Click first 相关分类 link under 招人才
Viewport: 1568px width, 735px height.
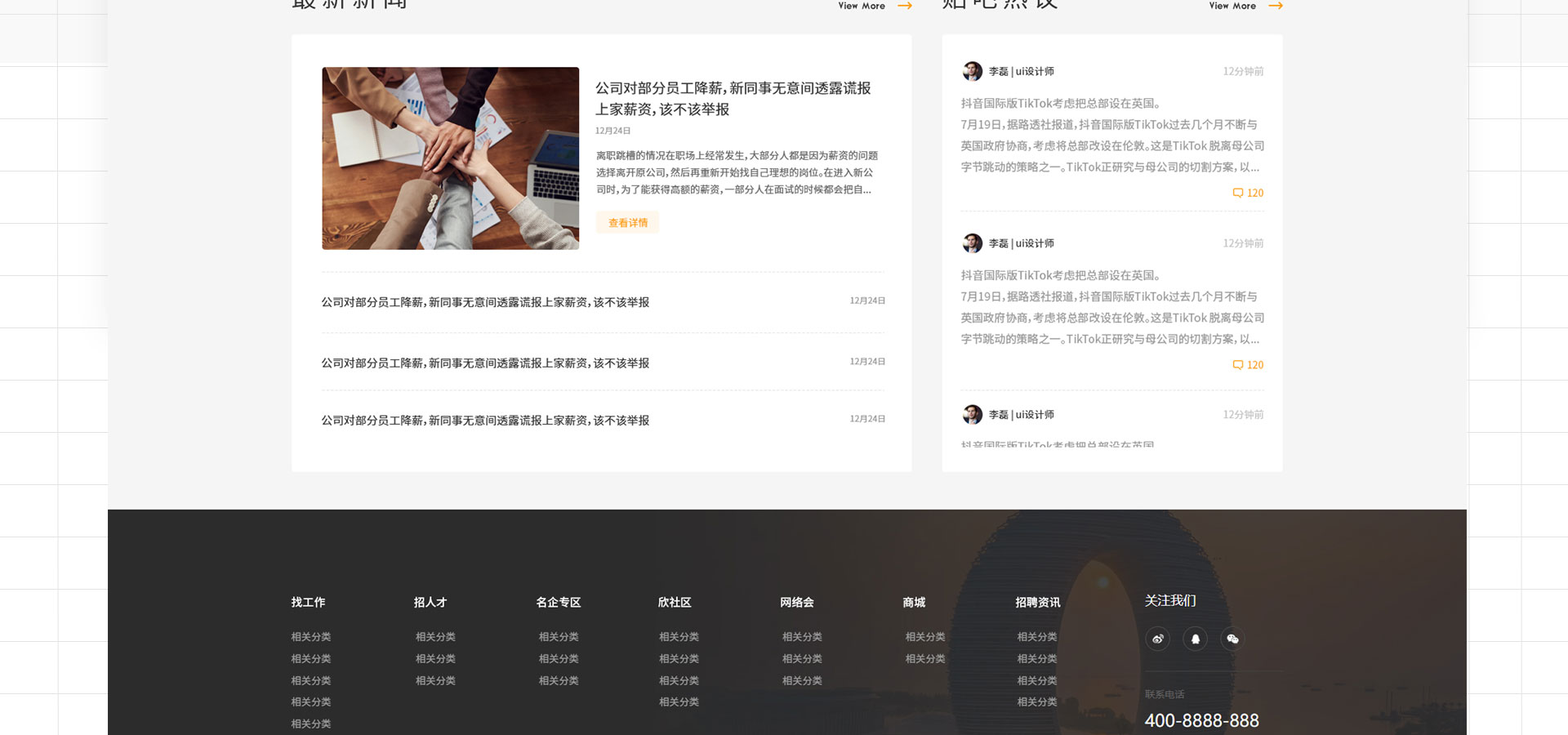click(x=435, y=637)
